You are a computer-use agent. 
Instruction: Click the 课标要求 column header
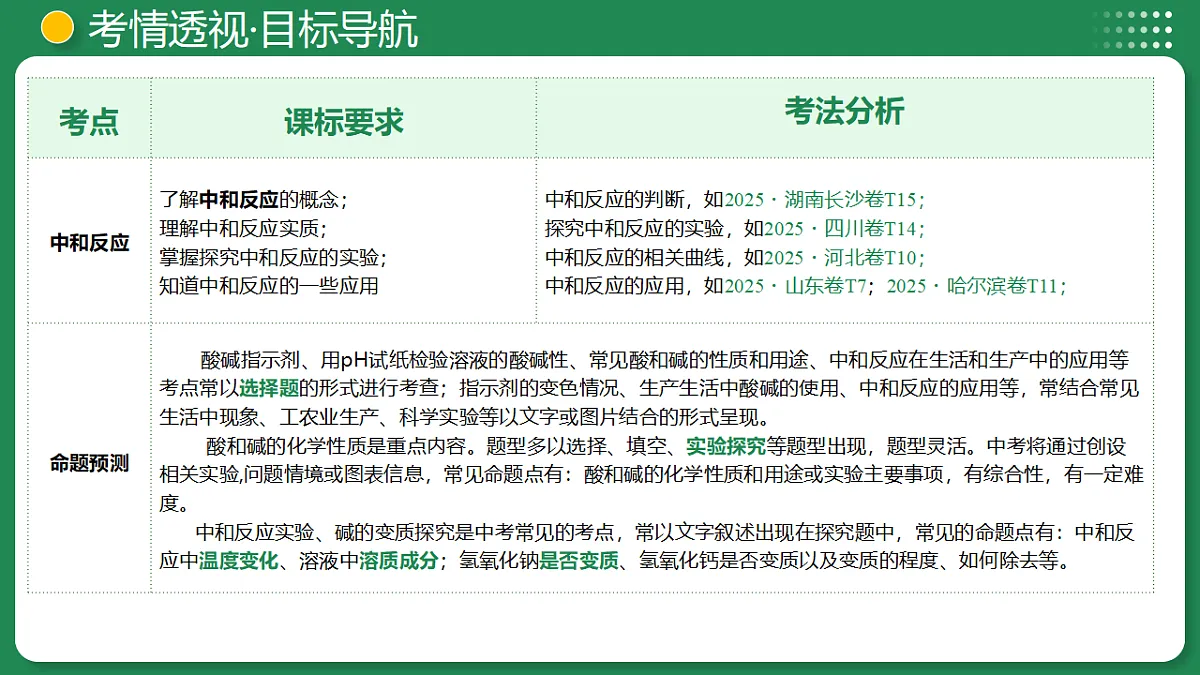coord(344,121)
